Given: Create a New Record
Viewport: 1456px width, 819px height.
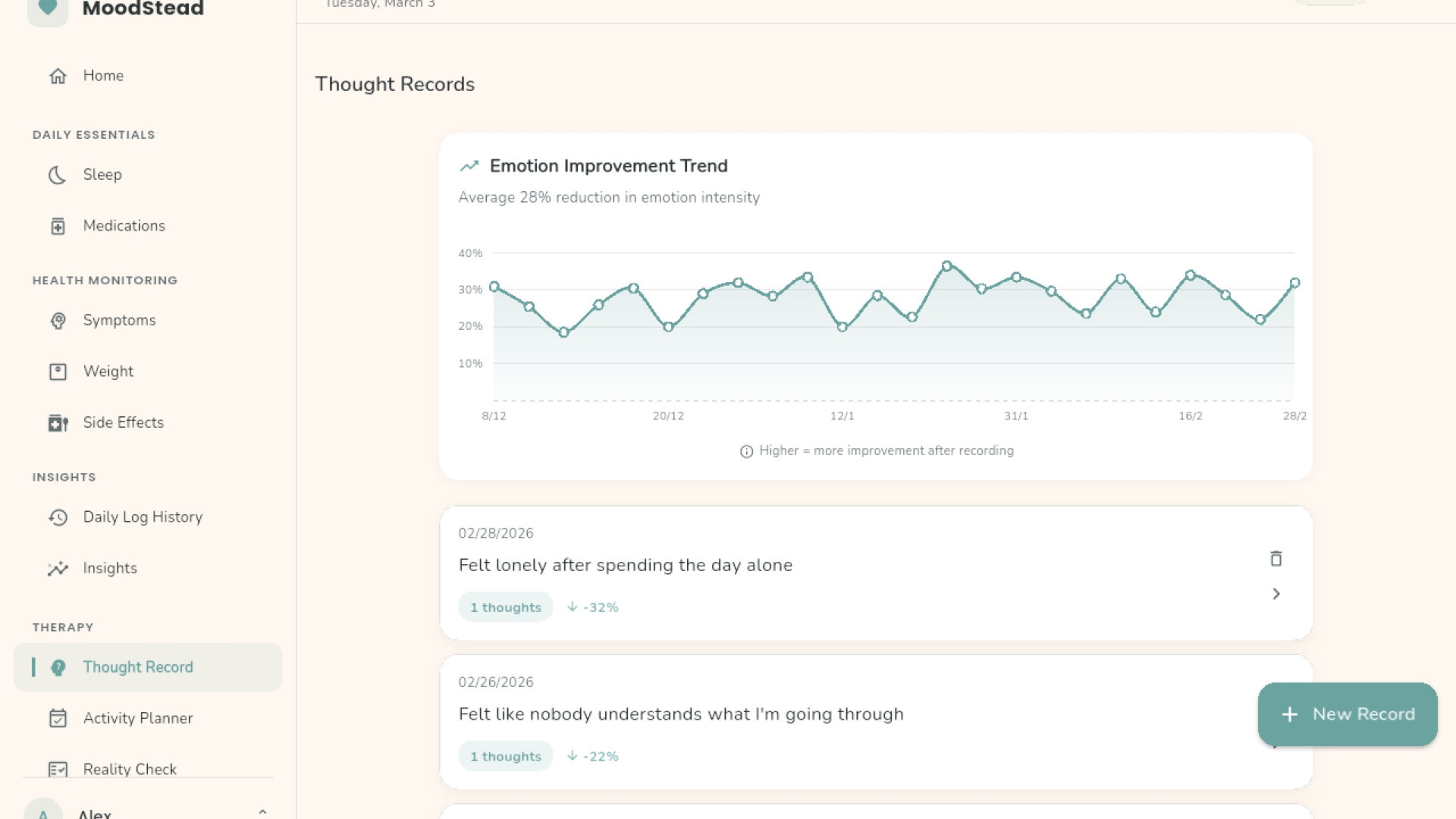Looking at the screenshot, I should (x=1348, y=714).
